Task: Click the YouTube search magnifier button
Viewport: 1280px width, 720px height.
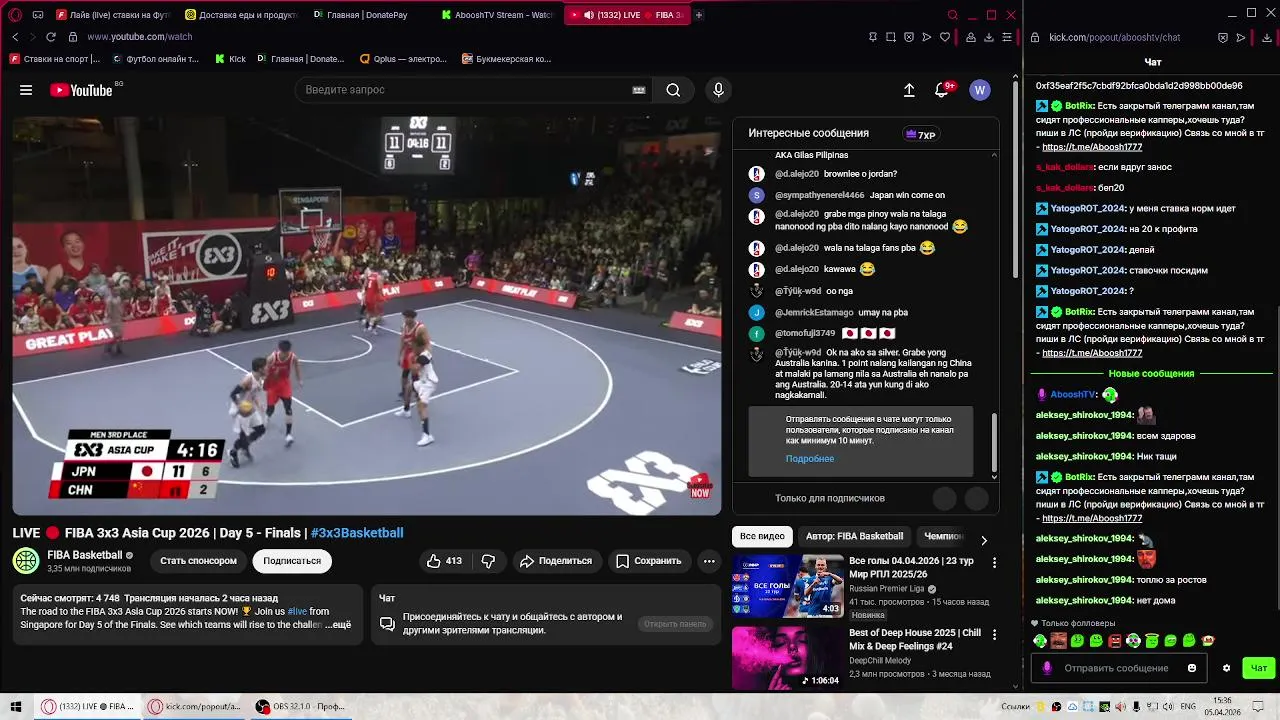Action: [673, 90]
